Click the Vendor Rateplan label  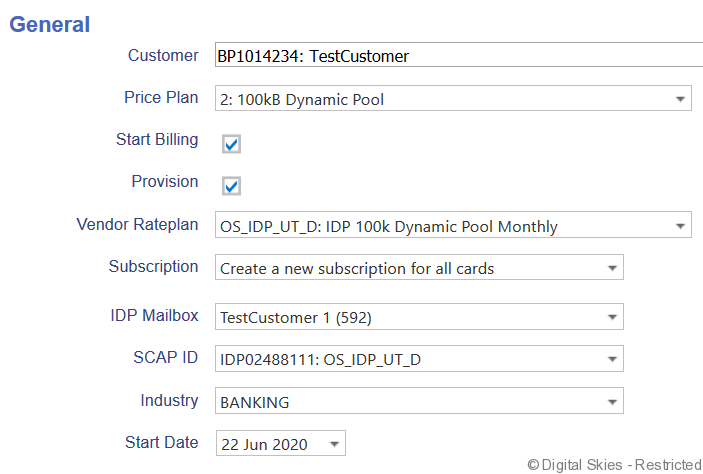(x=137, y=225)
